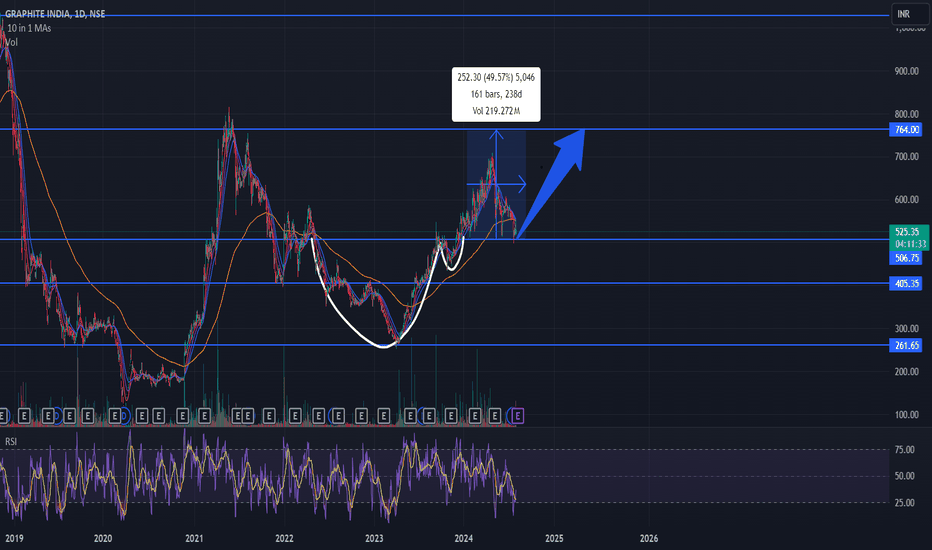Click the 700.00 price axis label
932x550 pixels.
[x=906, y=156]
